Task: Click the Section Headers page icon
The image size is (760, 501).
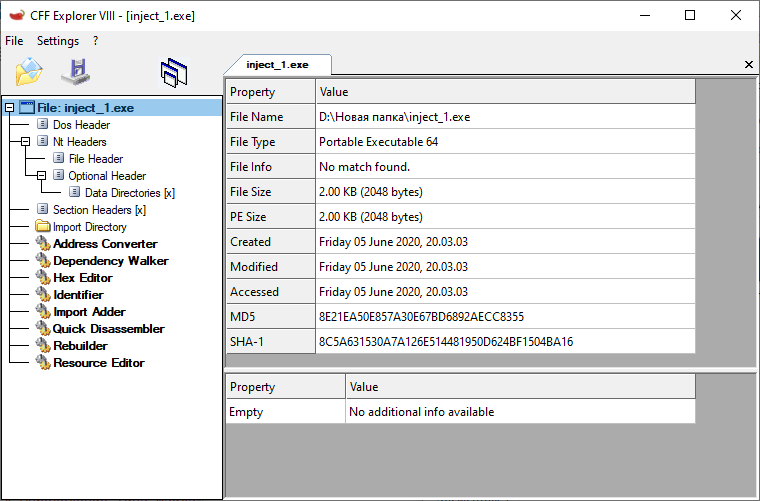Action: 43,209
